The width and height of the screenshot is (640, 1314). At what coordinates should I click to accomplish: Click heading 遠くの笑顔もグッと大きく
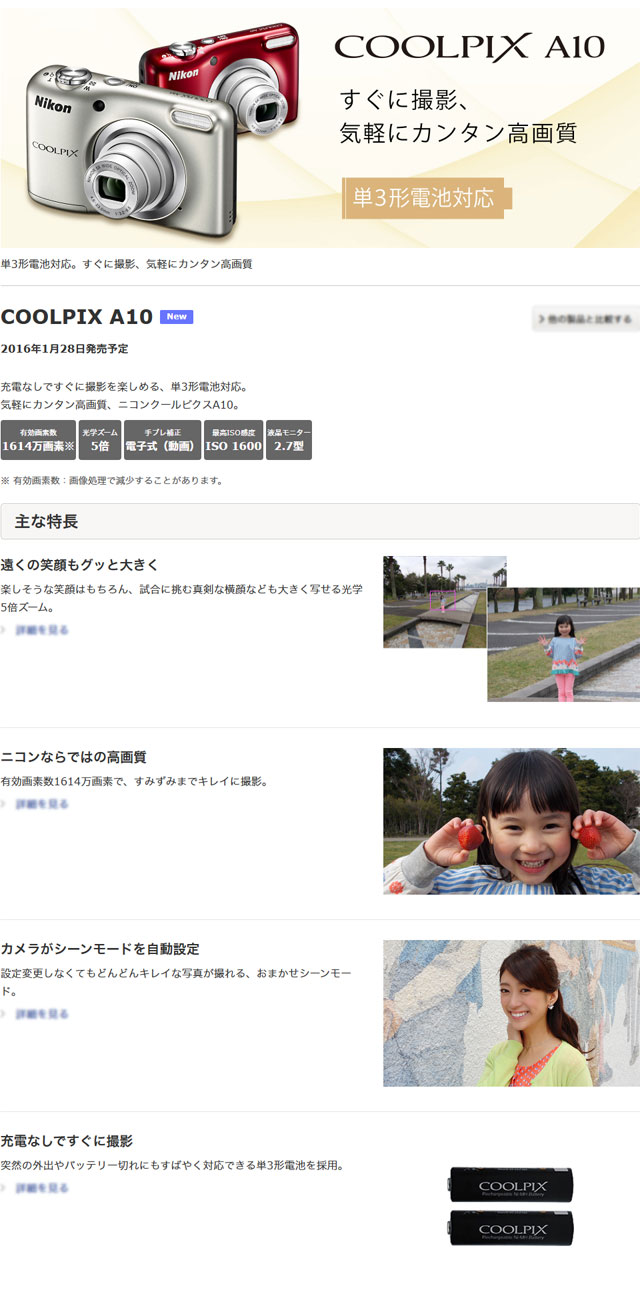pyautogui.click(x=80, y=565)
